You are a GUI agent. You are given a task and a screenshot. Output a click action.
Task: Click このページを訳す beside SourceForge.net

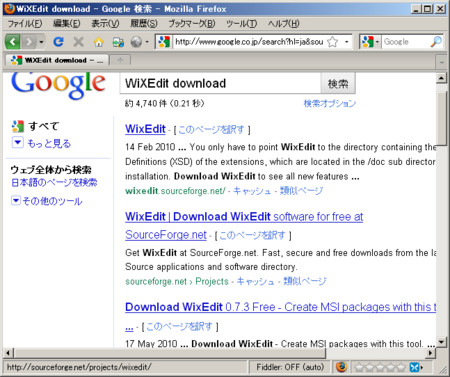pyautogui.click(x=252, y=235)
